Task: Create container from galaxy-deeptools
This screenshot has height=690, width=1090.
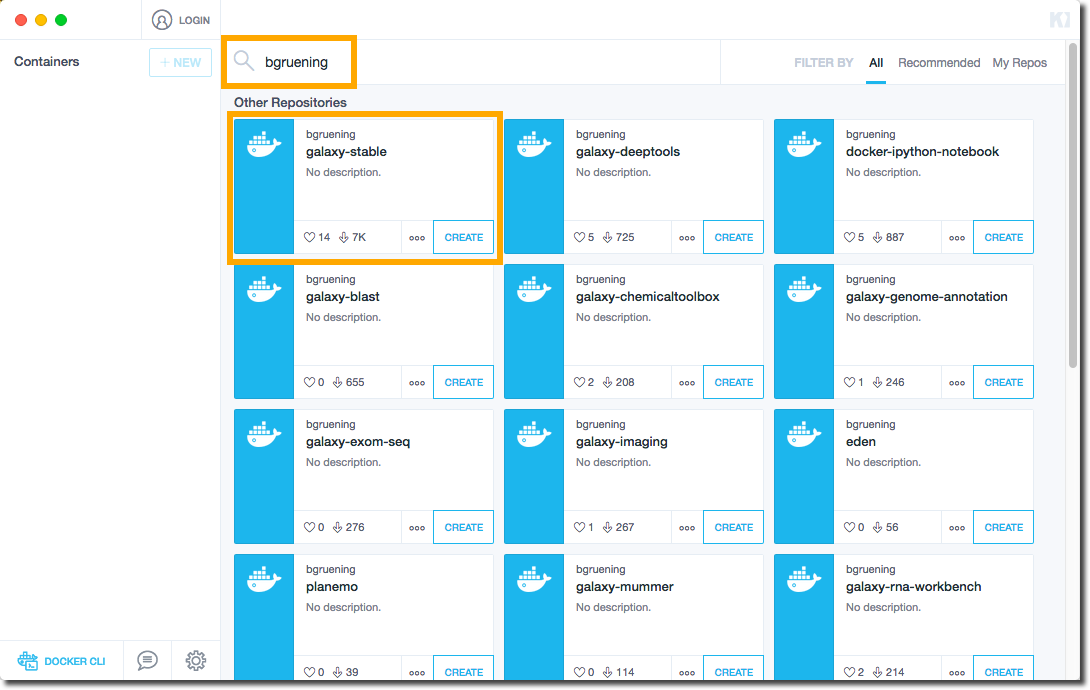Action: coord(733,237)
